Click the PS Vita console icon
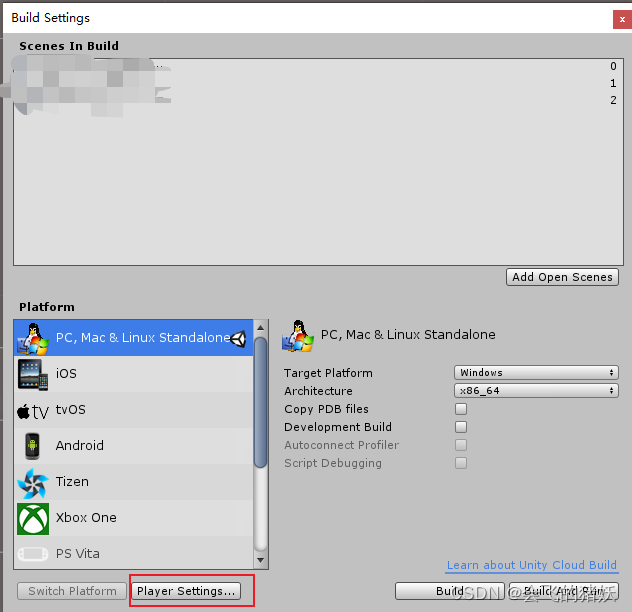632x612 pixels. 33,554
